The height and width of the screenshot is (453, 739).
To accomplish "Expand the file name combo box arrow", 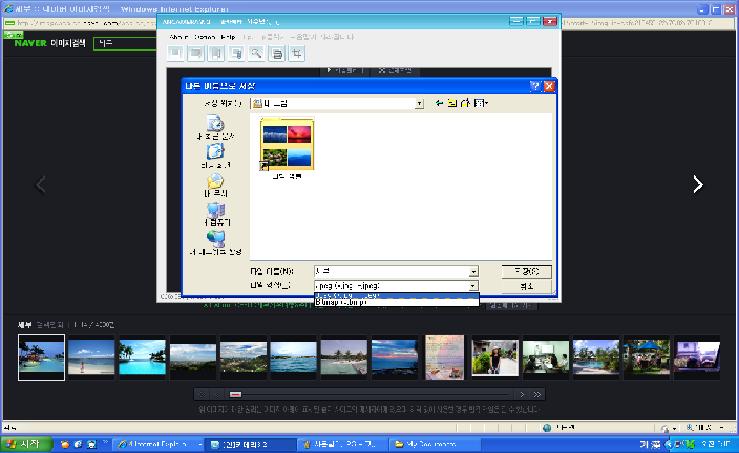I will coord(473,271).
